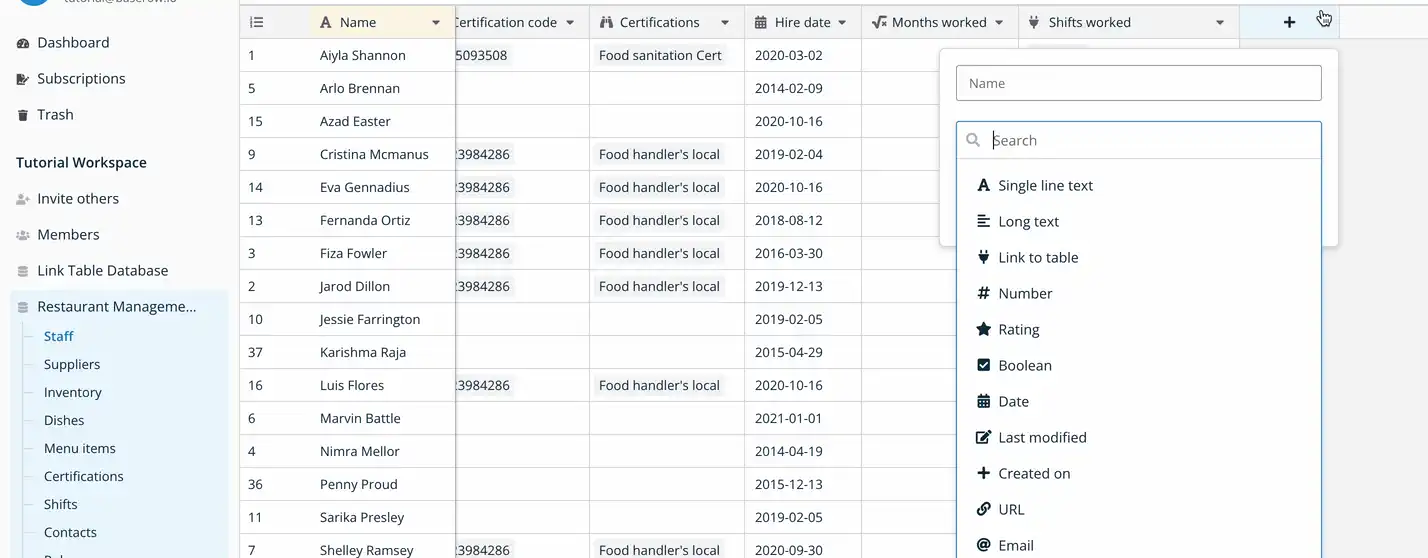Viewport: 1428px width, 558px height.
Task: Open the Hire date column dropdown
Action: [x=842, y=22]
